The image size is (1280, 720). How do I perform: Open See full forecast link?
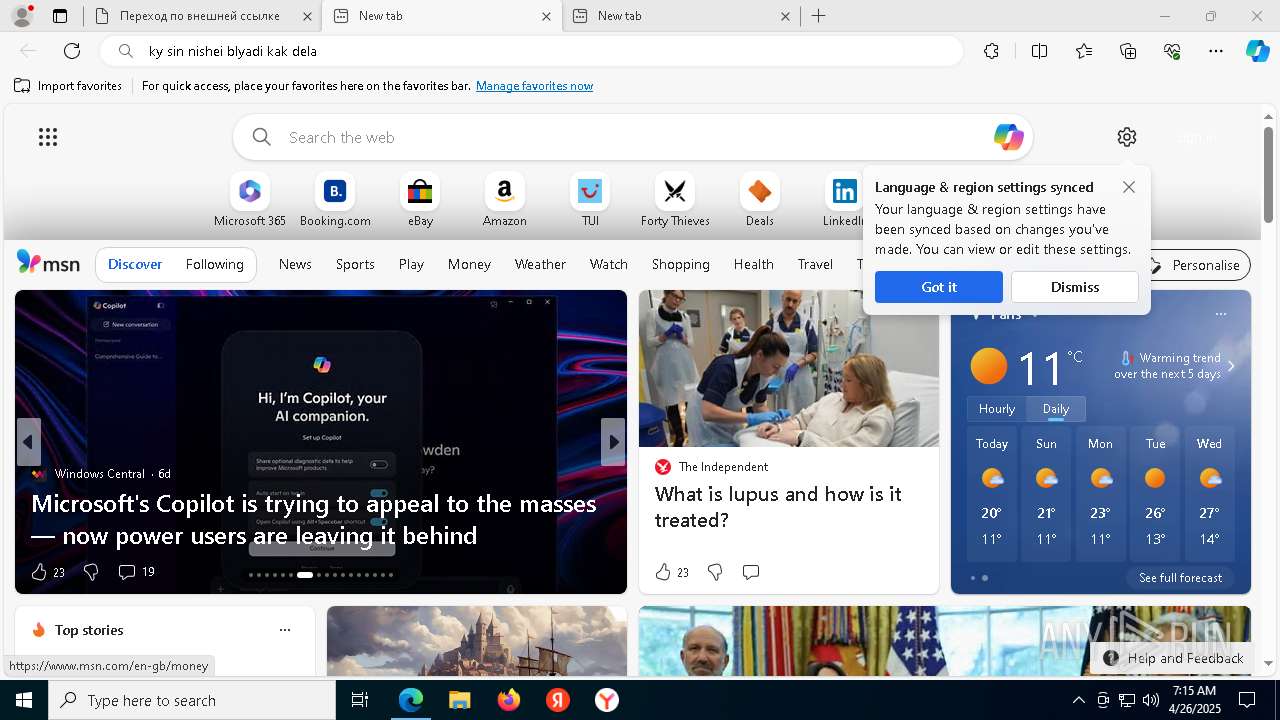coord(1180,578)
